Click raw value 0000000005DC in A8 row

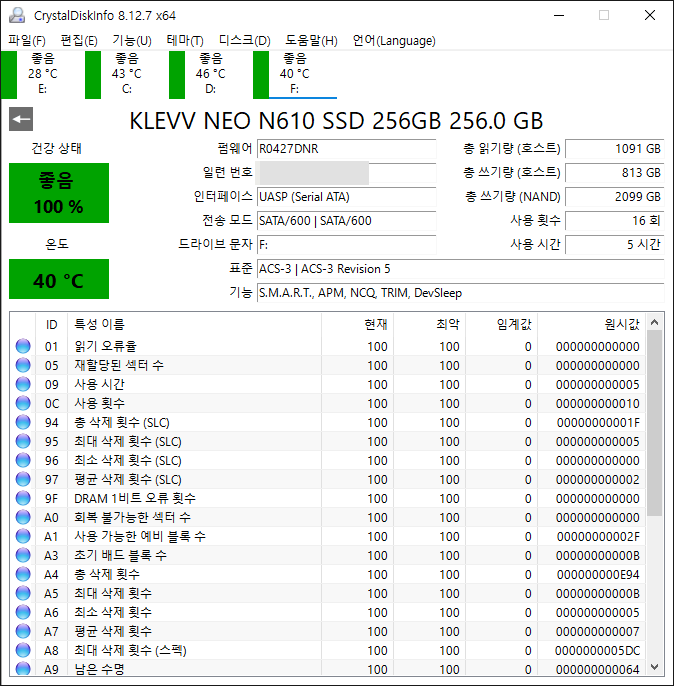tap(597, 651)
